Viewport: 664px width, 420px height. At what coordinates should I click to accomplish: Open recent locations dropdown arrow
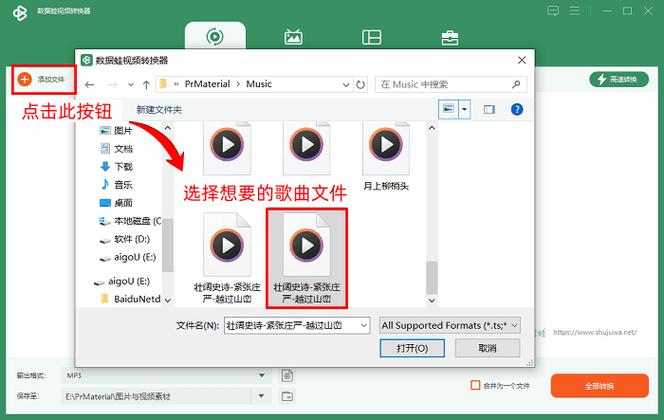(x=131, y=85)
